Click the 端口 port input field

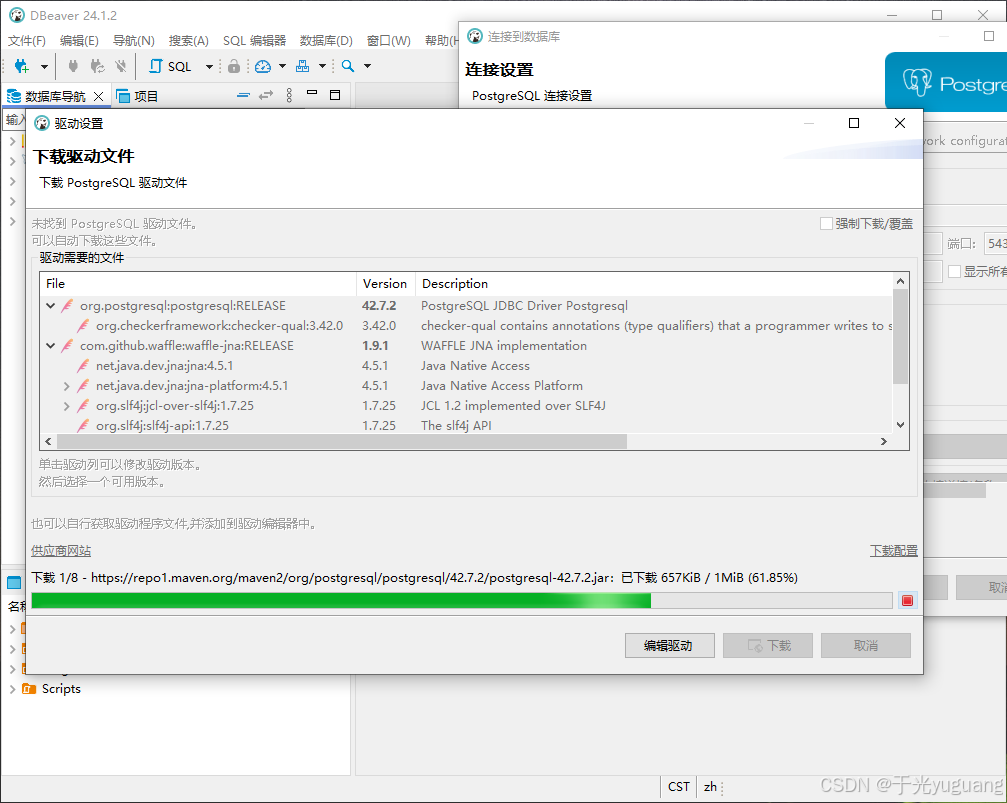tap(995, 243)
